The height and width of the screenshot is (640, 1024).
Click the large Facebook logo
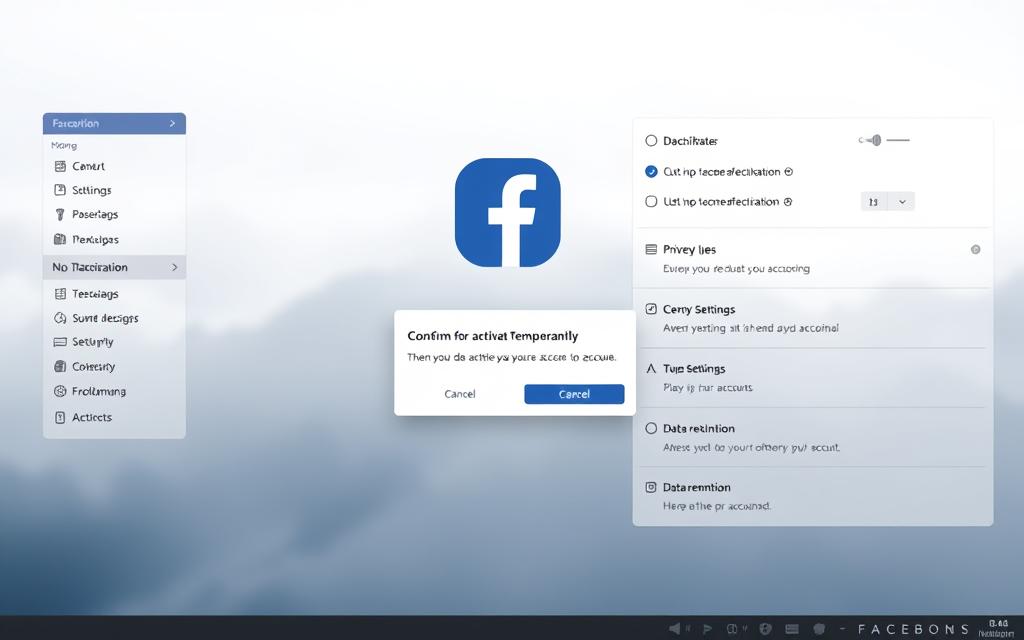pos(507,212)
